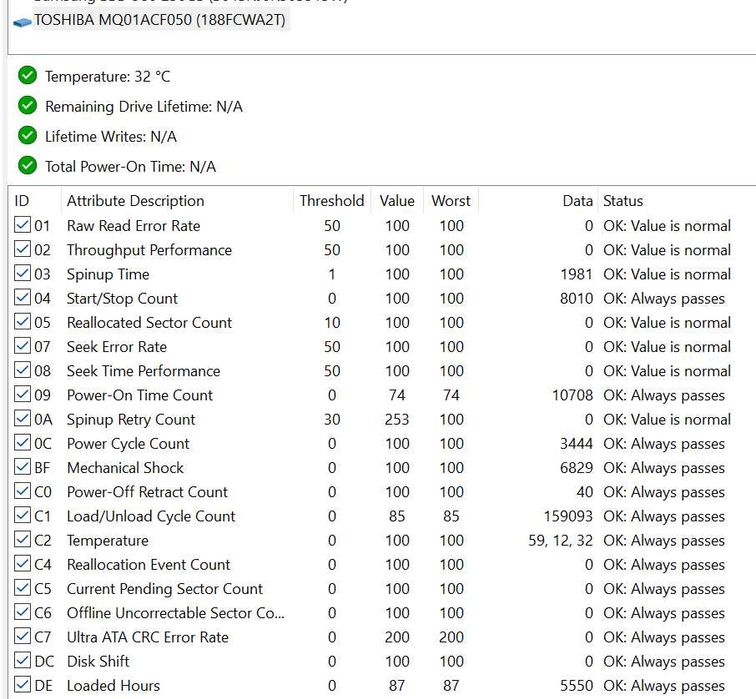Screen dimensions: 756x699
Task: Select the Seek Time Performance attribute name
Action: (x=144, y=371)
